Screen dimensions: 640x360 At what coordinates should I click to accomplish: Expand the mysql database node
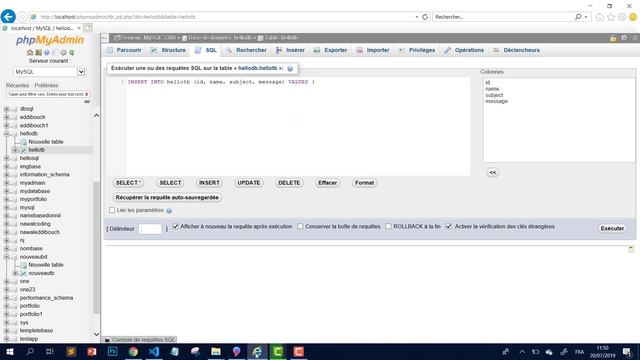pyautogui.click(x=6, y=207)
